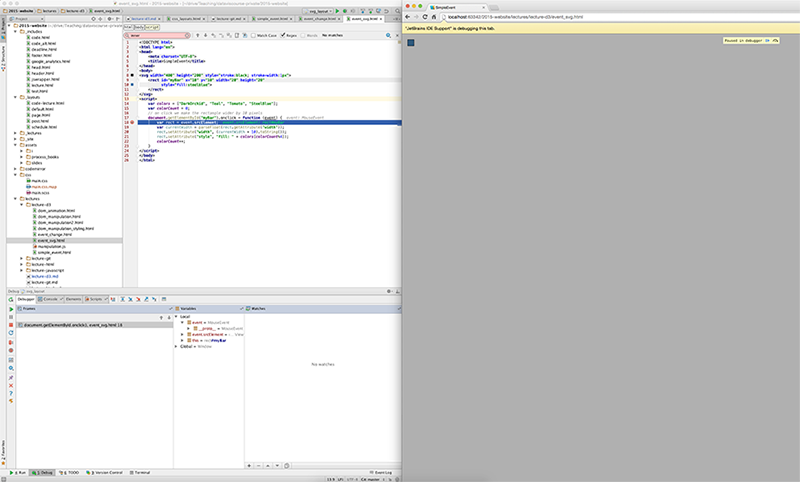Image resolution: width=800 pixels, height=482 pixels.
Task: Toggle Words checkbox in find bar
Action: [x=303, y=35]
